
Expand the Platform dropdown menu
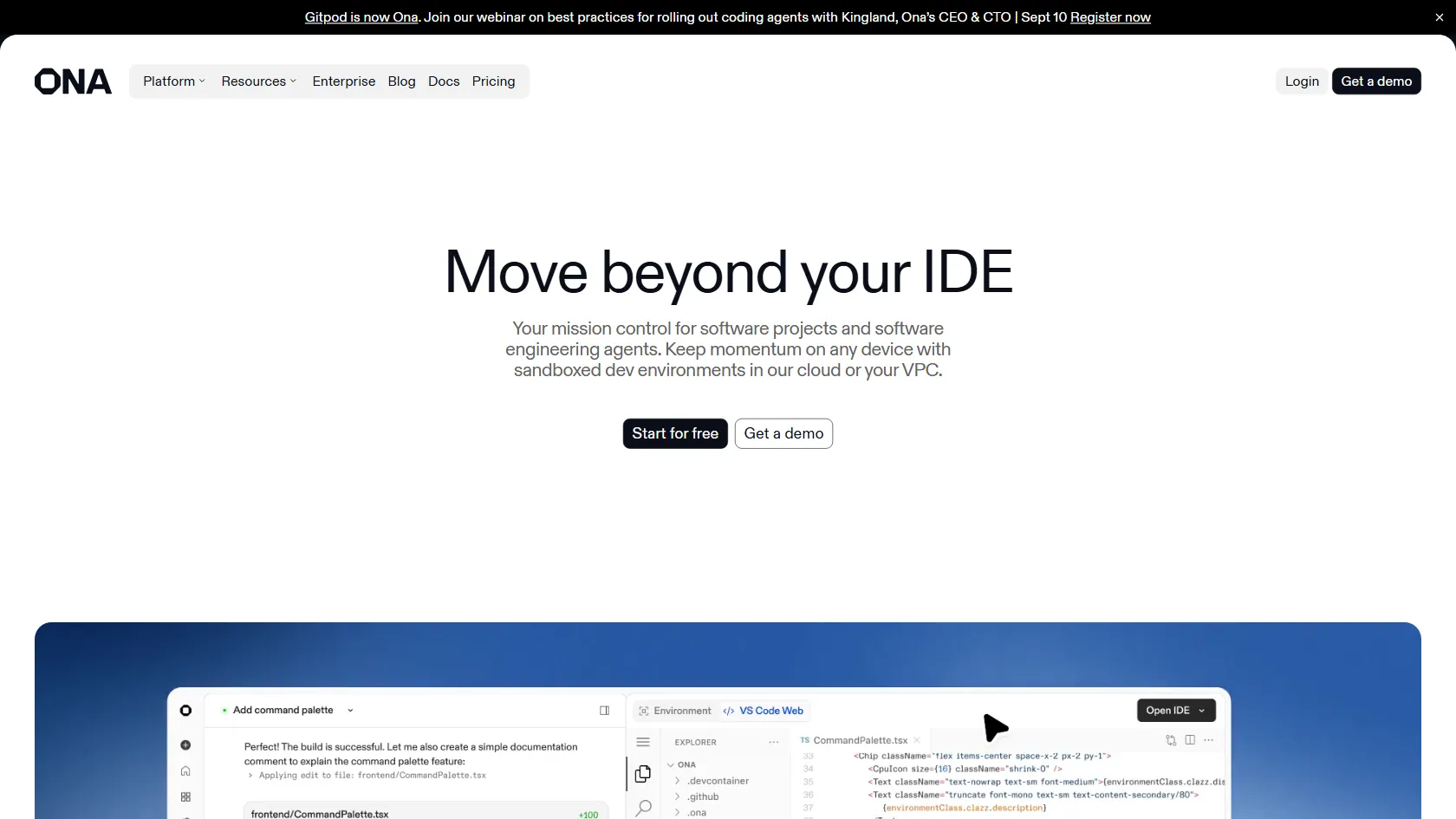pos(174,81)
